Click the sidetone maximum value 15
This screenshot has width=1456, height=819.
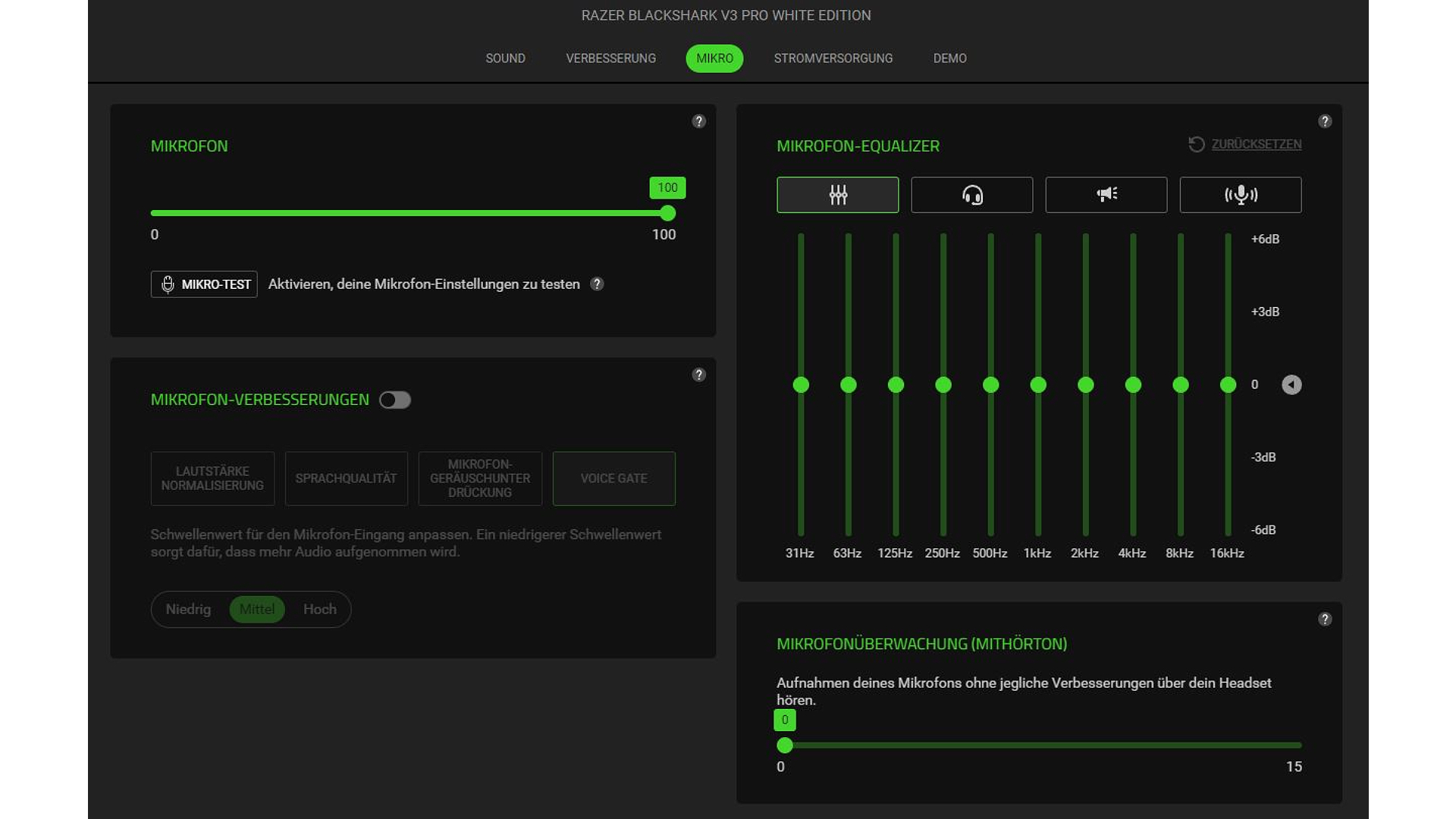(x=1294, y=767)
